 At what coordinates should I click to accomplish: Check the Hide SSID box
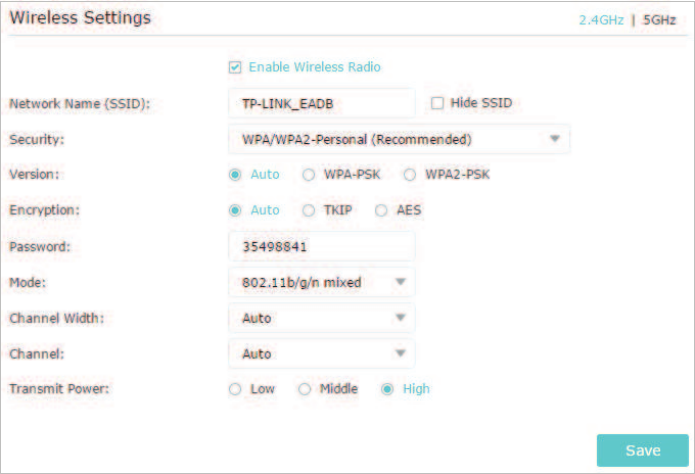[x=437, y=103]
